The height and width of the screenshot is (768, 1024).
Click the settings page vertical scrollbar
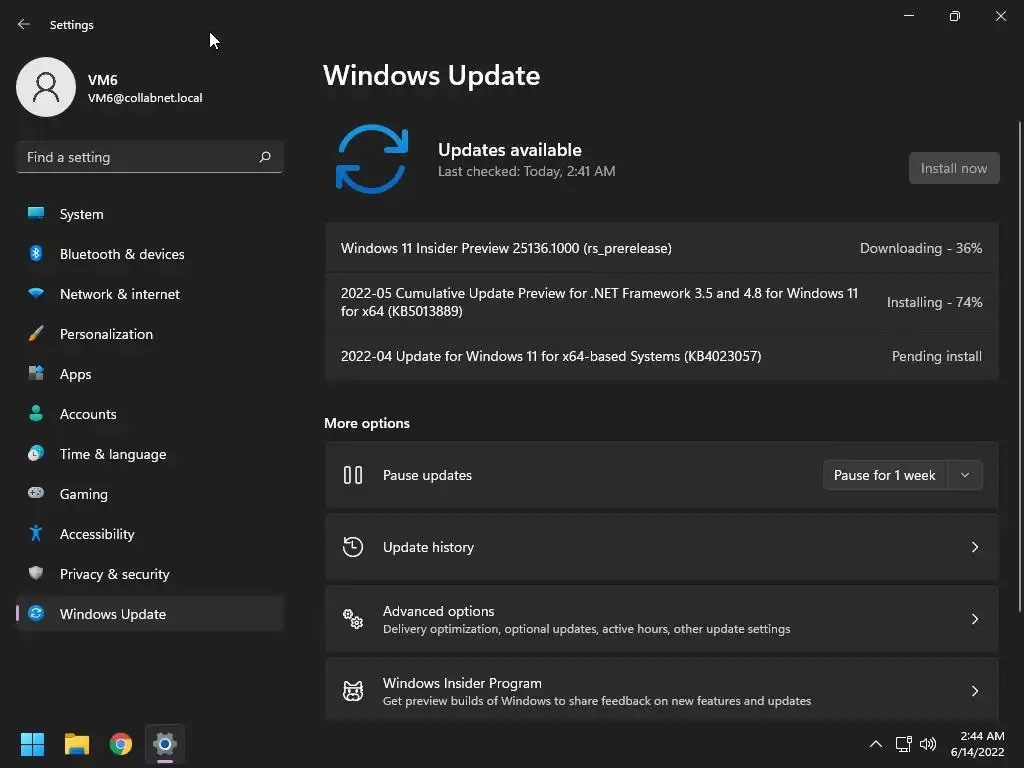coord(1019,366)
